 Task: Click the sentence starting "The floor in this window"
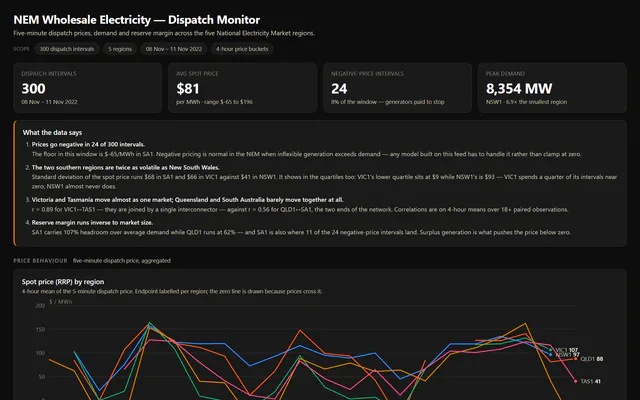(307, 154)
